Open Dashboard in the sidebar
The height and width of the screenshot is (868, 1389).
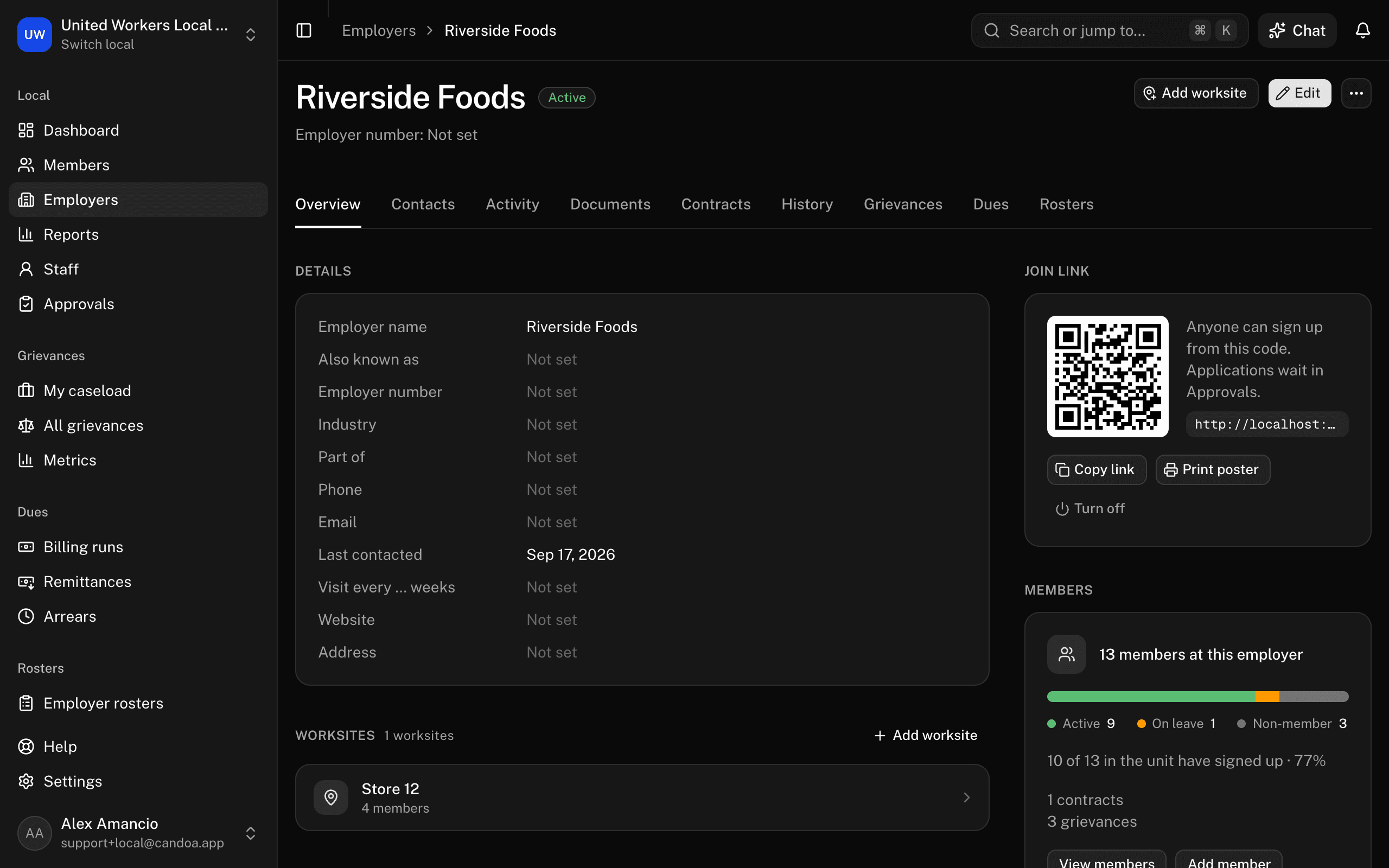(138, 130)
